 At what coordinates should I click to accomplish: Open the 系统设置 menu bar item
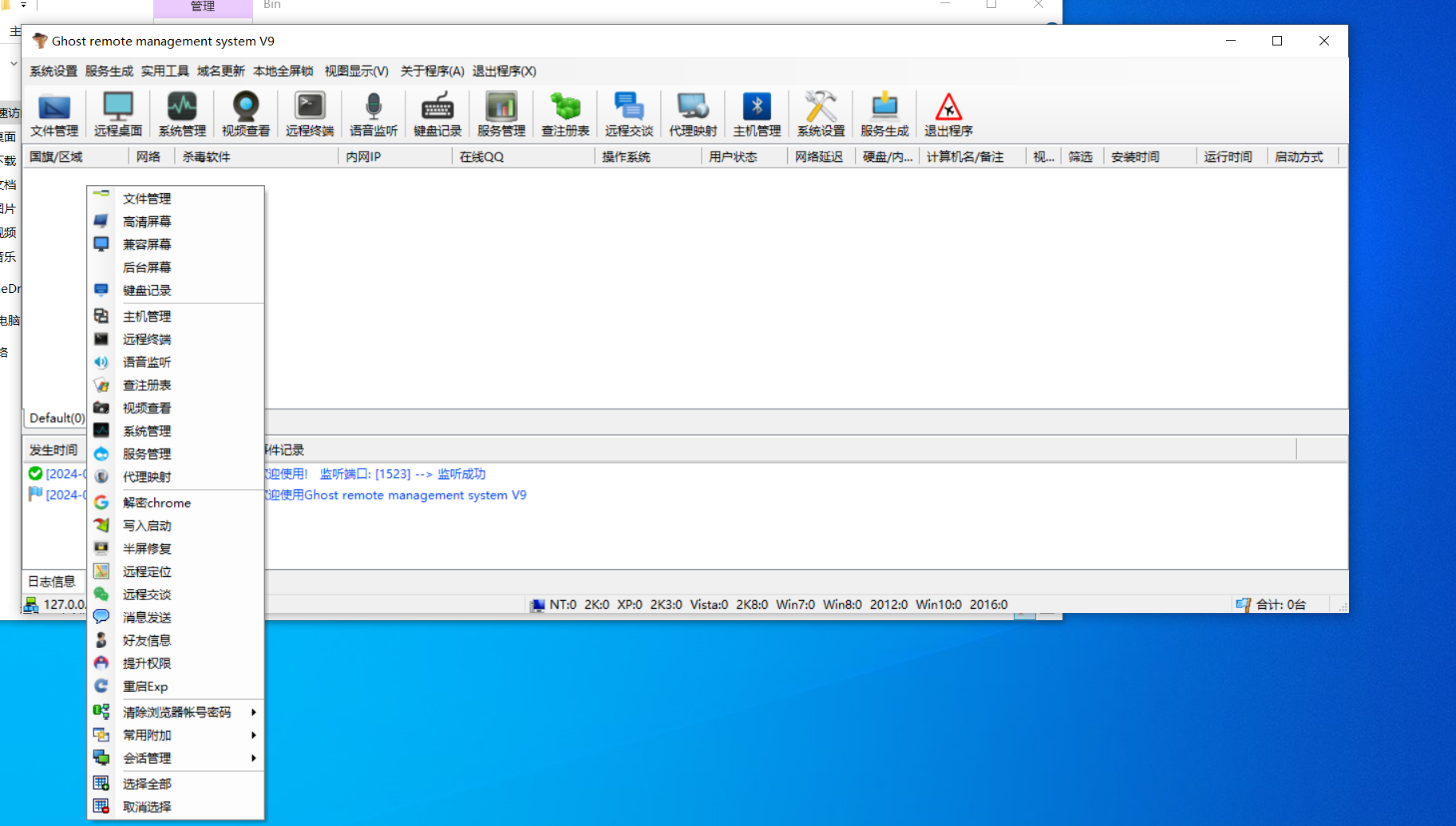pos(53,71)
